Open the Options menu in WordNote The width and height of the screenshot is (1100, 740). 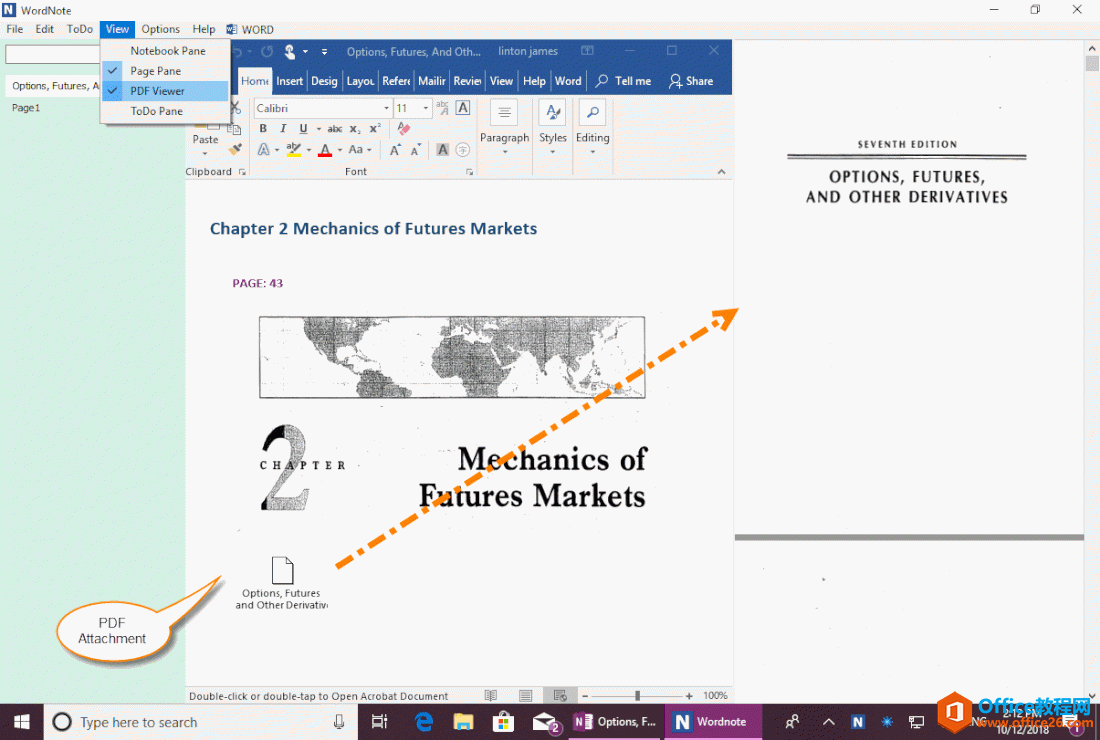coord(160,29)
